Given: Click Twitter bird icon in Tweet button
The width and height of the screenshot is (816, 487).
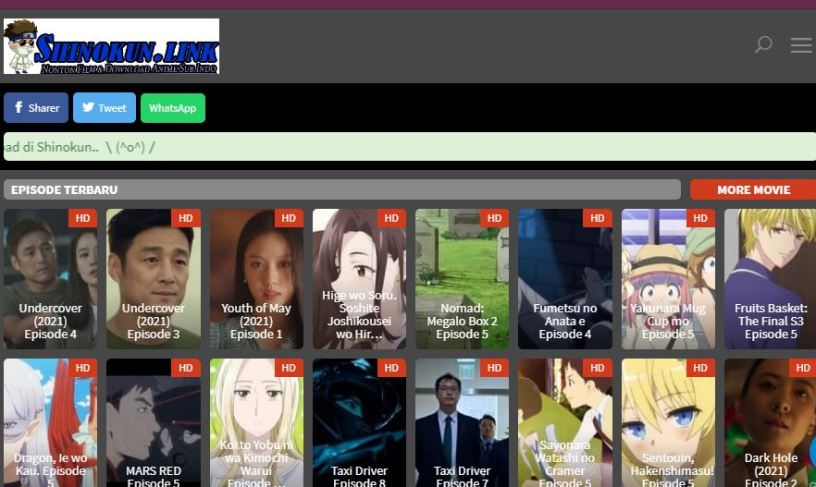Looking at the screenshot, I should 88,107.
